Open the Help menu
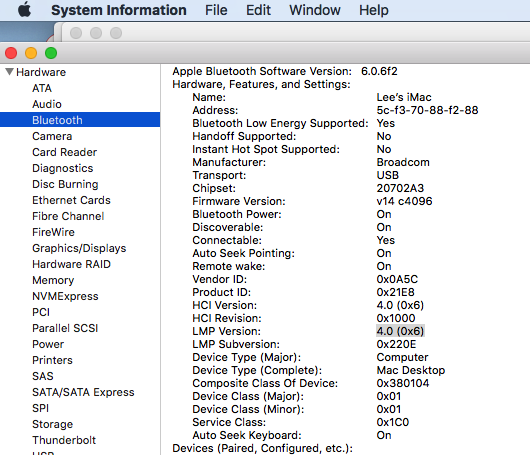 pyautogui.click(x=374, y=10)
